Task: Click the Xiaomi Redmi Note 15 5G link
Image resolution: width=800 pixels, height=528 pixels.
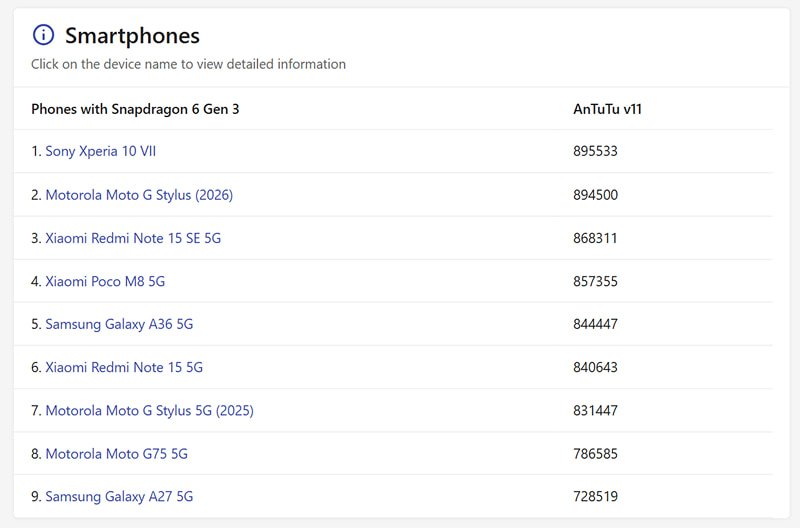Action: coord(124,367)
